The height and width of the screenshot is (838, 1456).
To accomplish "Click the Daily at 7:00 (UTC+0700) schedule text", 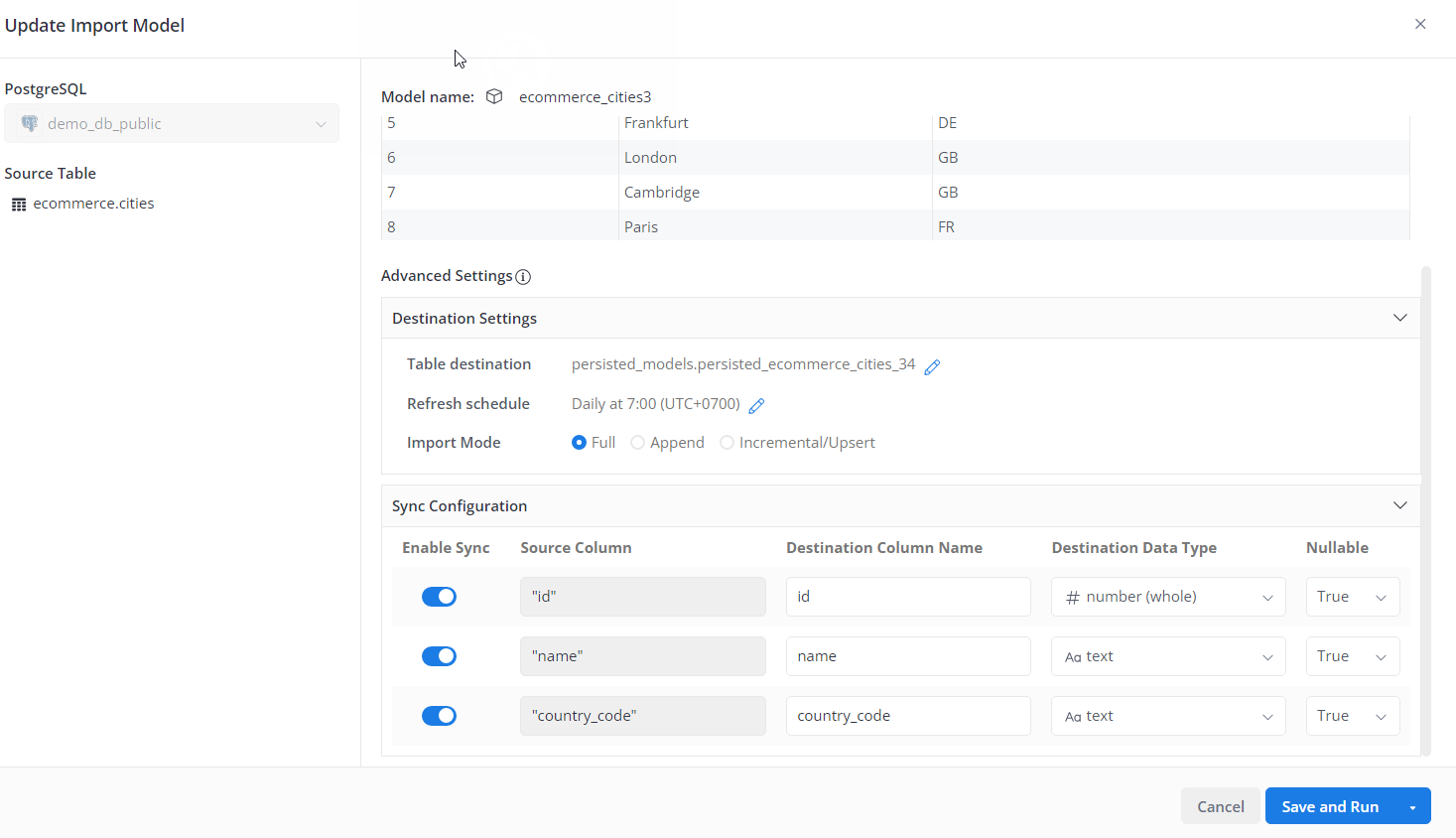I will tap(656, 404).
